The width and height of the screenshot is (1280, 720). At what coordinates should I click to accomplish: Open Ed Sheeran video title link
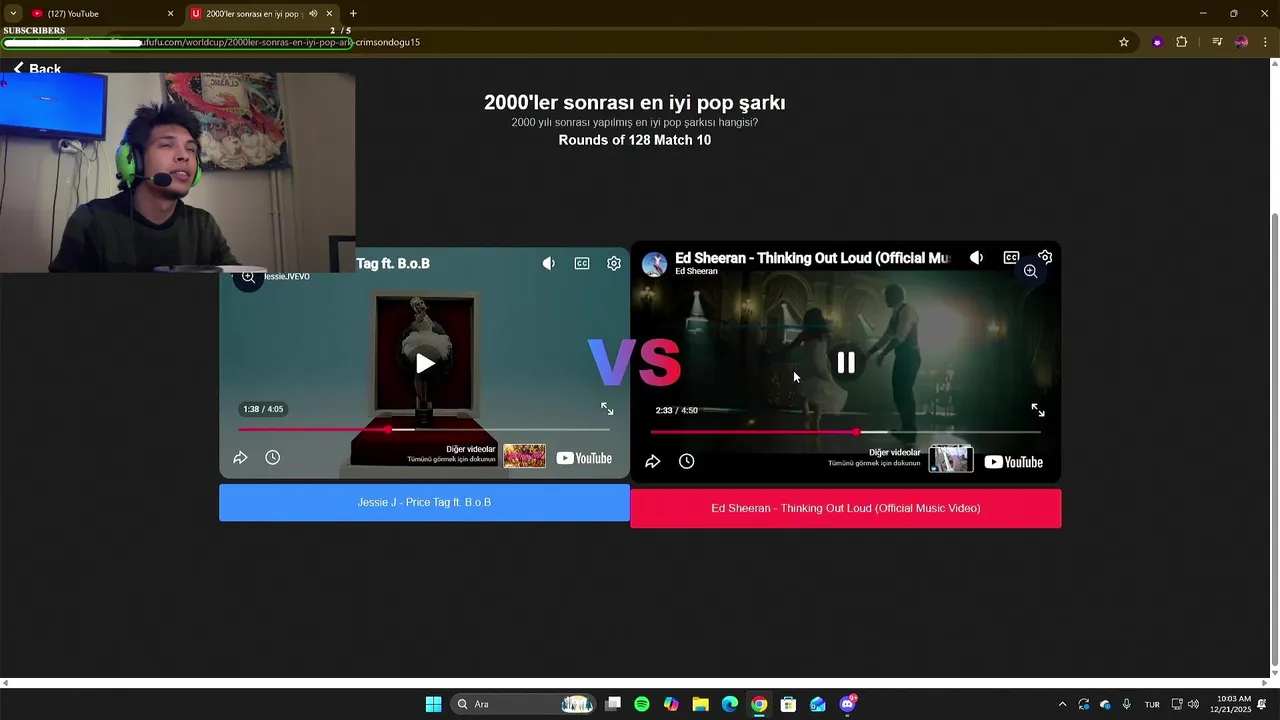pos(812,258)
